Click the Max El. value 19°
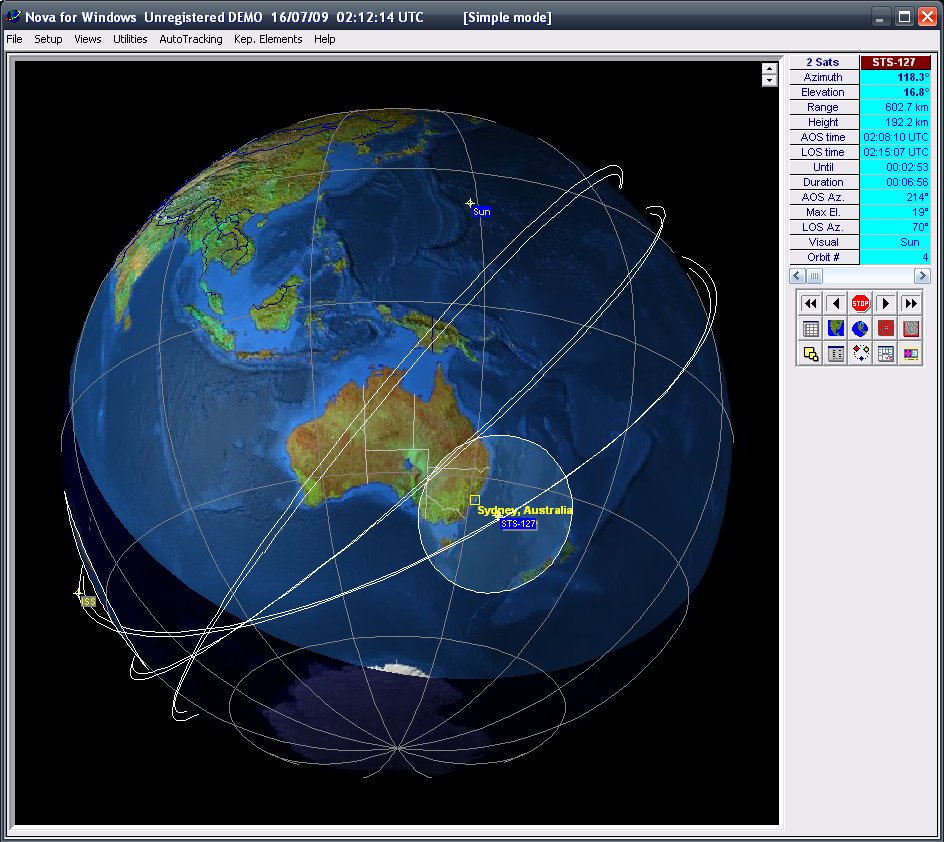 (895, 212)
